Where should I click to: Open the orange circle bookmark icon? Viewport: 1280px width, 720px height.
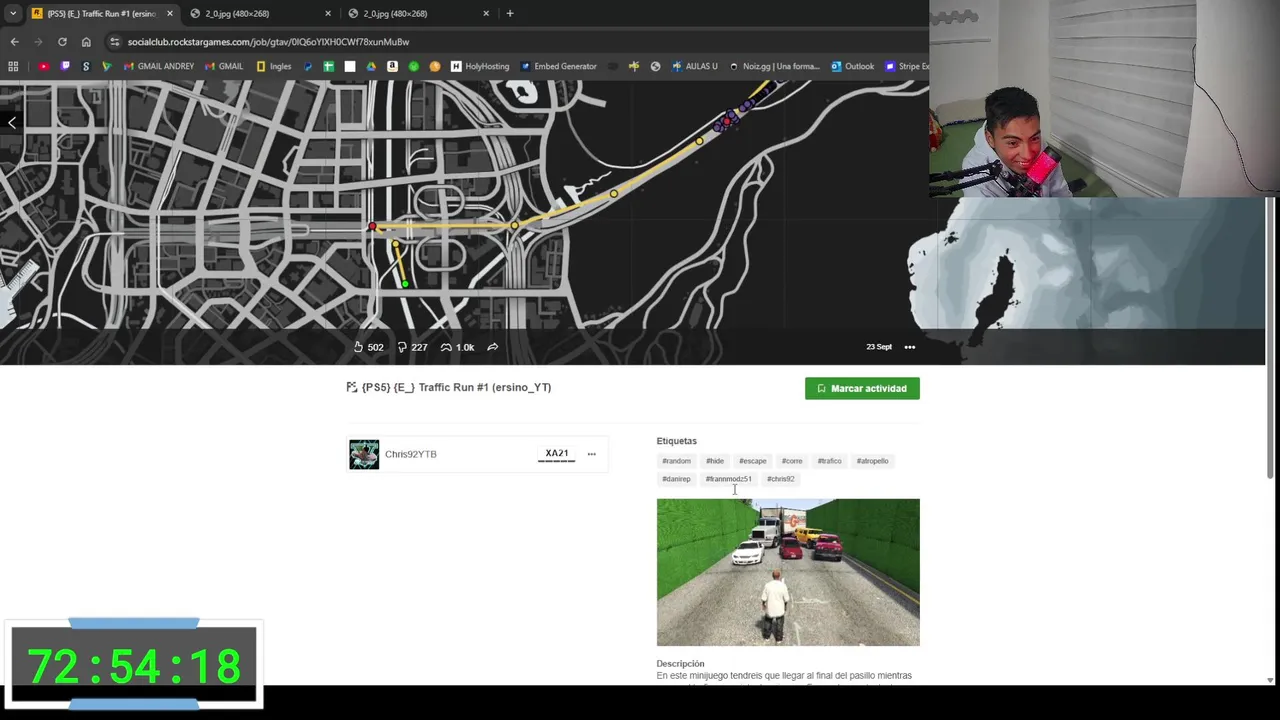tap(435, 66)
